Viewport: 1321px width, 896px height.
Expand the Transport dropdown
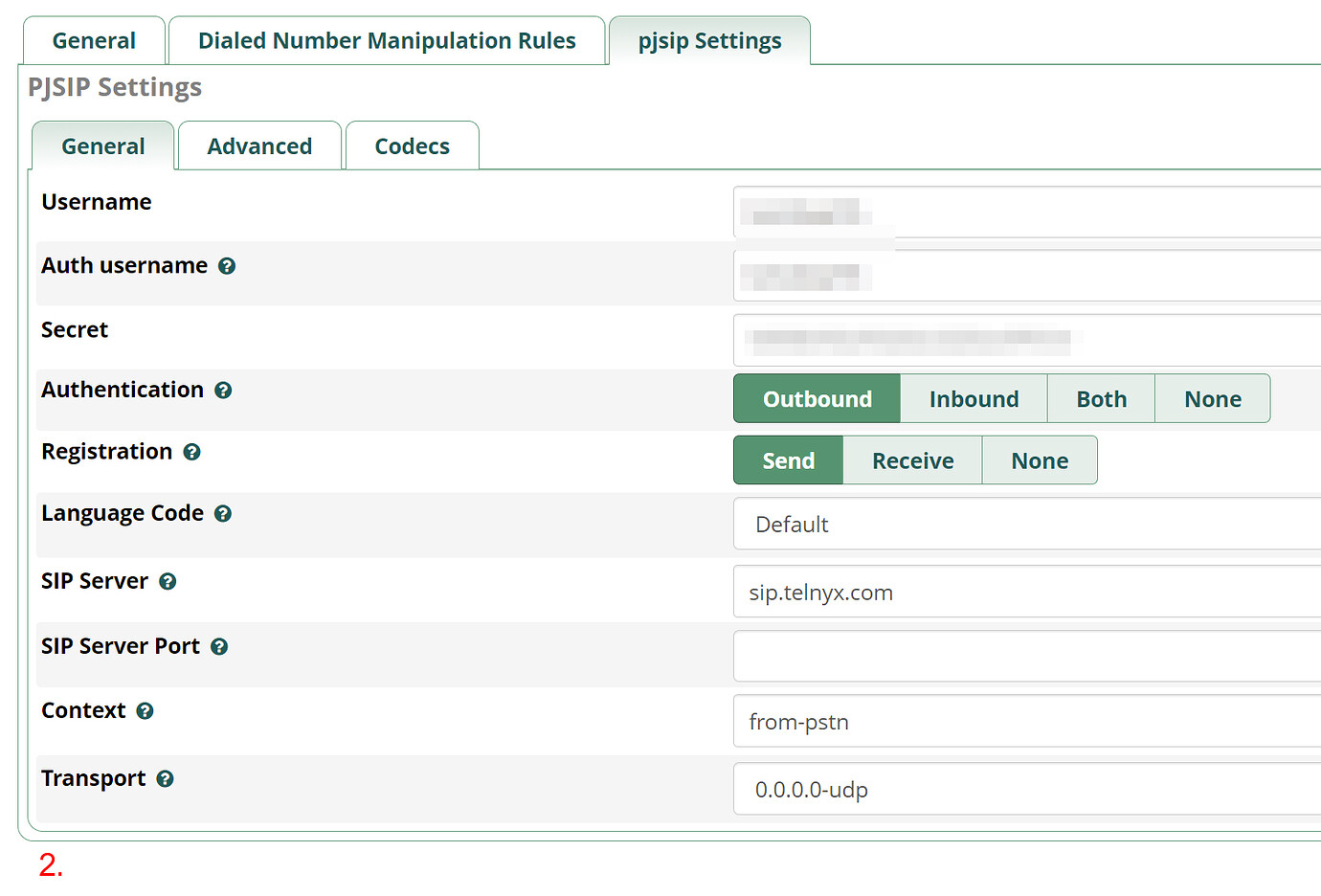(x=1026, y=790)
